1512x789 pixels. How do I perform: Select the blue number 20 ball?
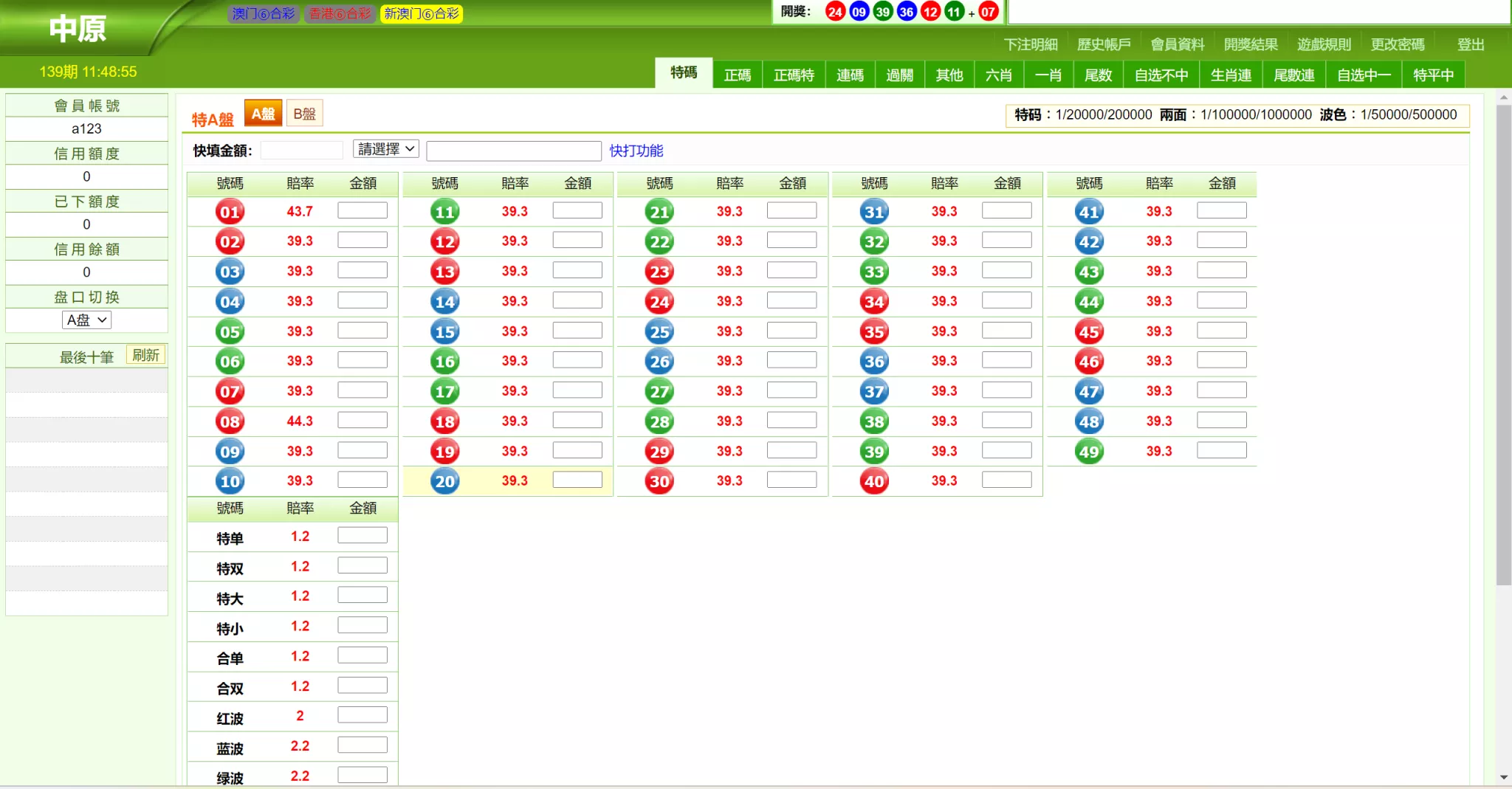444,481
